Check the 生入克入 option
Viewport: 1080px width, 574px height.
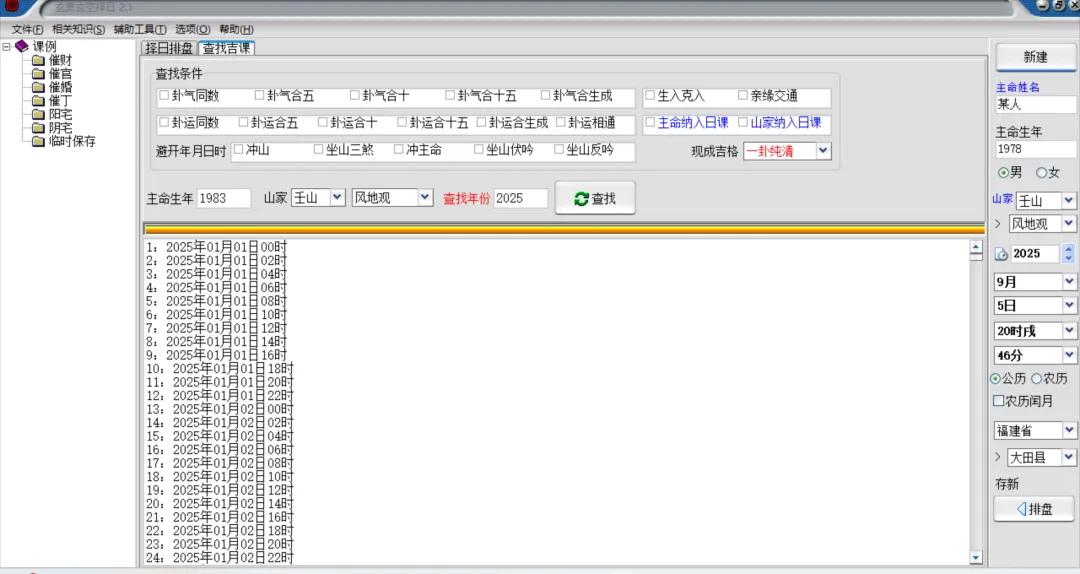click(x=650, y=95)
